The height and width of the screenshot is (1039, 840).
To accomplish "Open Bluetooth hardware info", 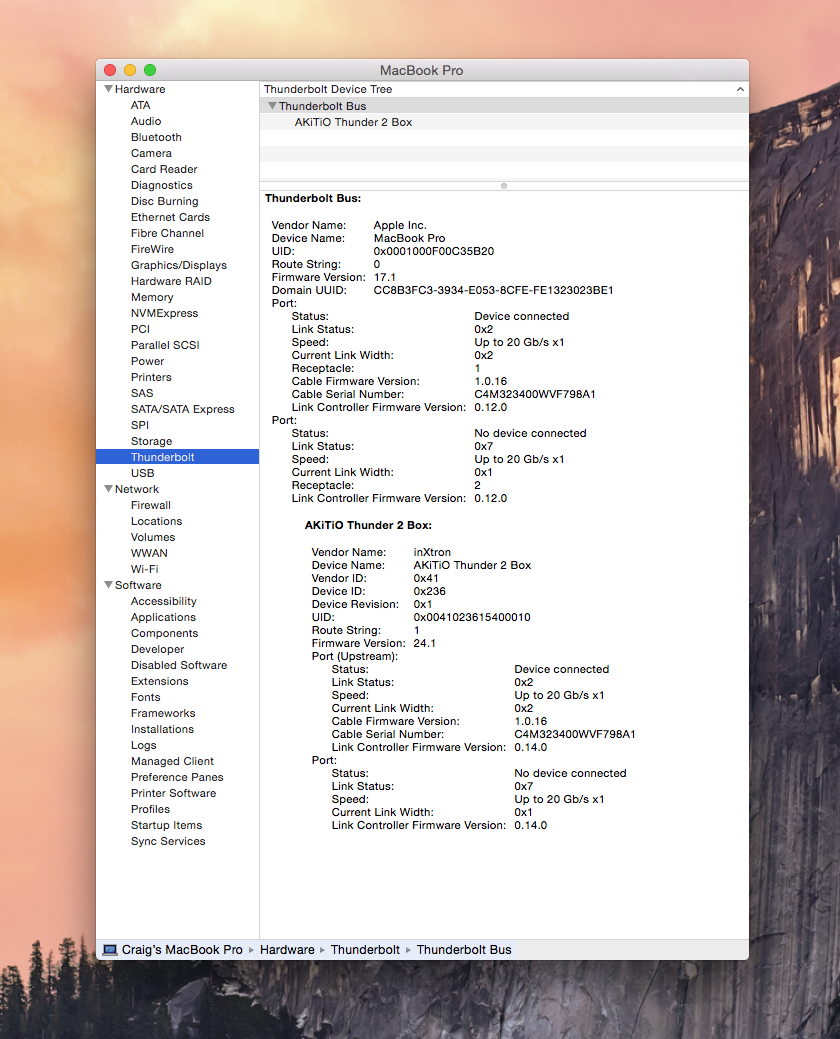I will (x=156, y=137).
